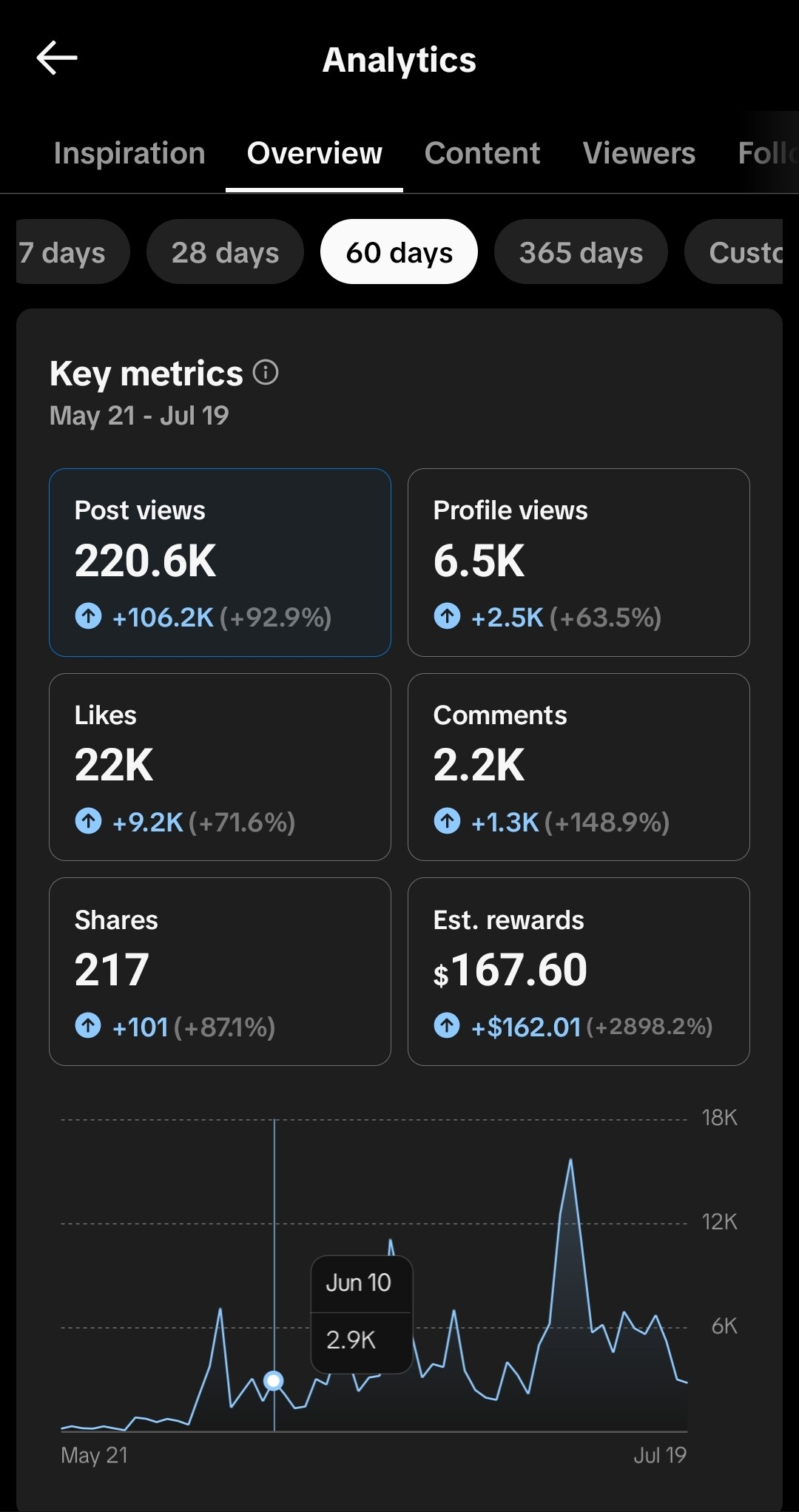Switch to the Inspiration tab

tap(129, 153)
